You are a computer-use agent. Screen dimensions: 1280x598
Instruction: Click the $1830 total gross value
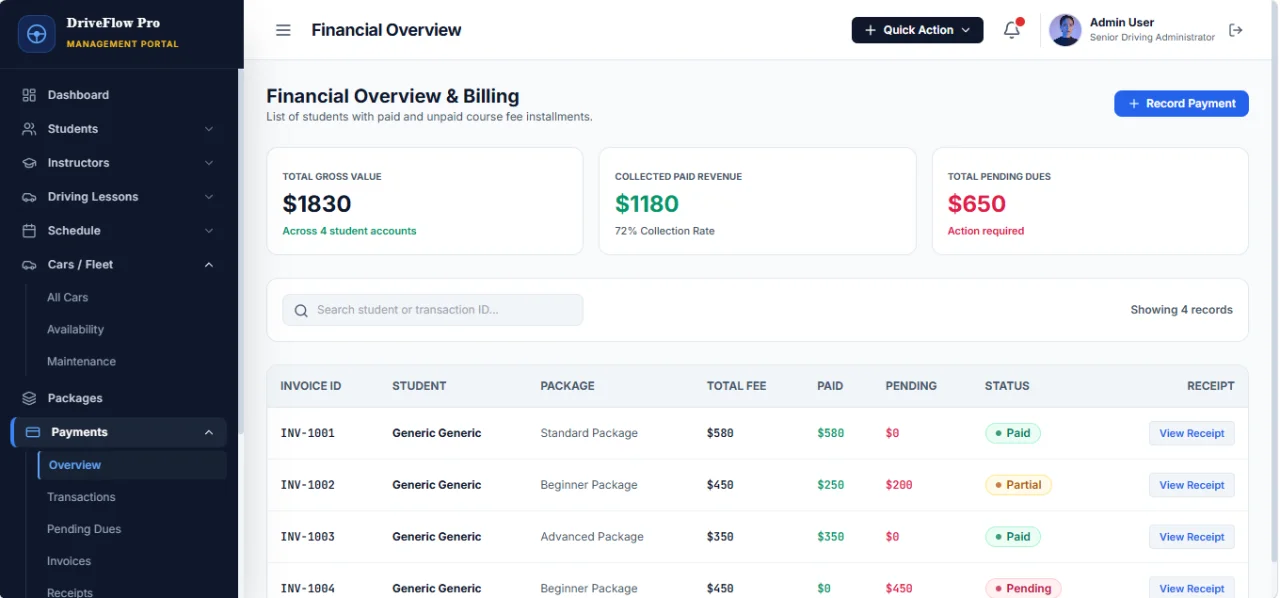[317, 204]
